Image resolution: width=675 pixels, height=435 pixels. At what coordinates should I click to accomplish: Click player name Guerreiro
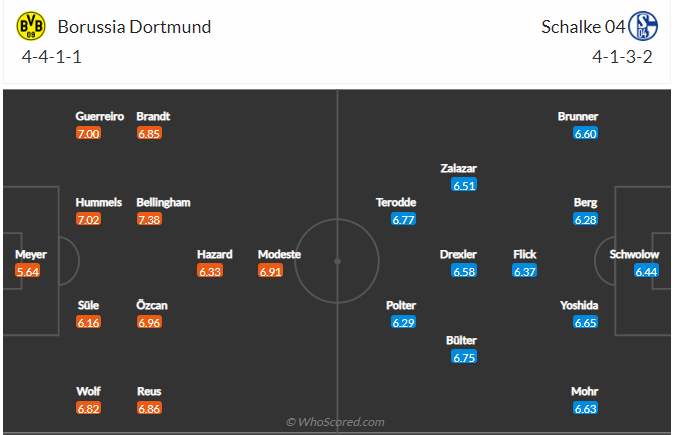point(100,116)
